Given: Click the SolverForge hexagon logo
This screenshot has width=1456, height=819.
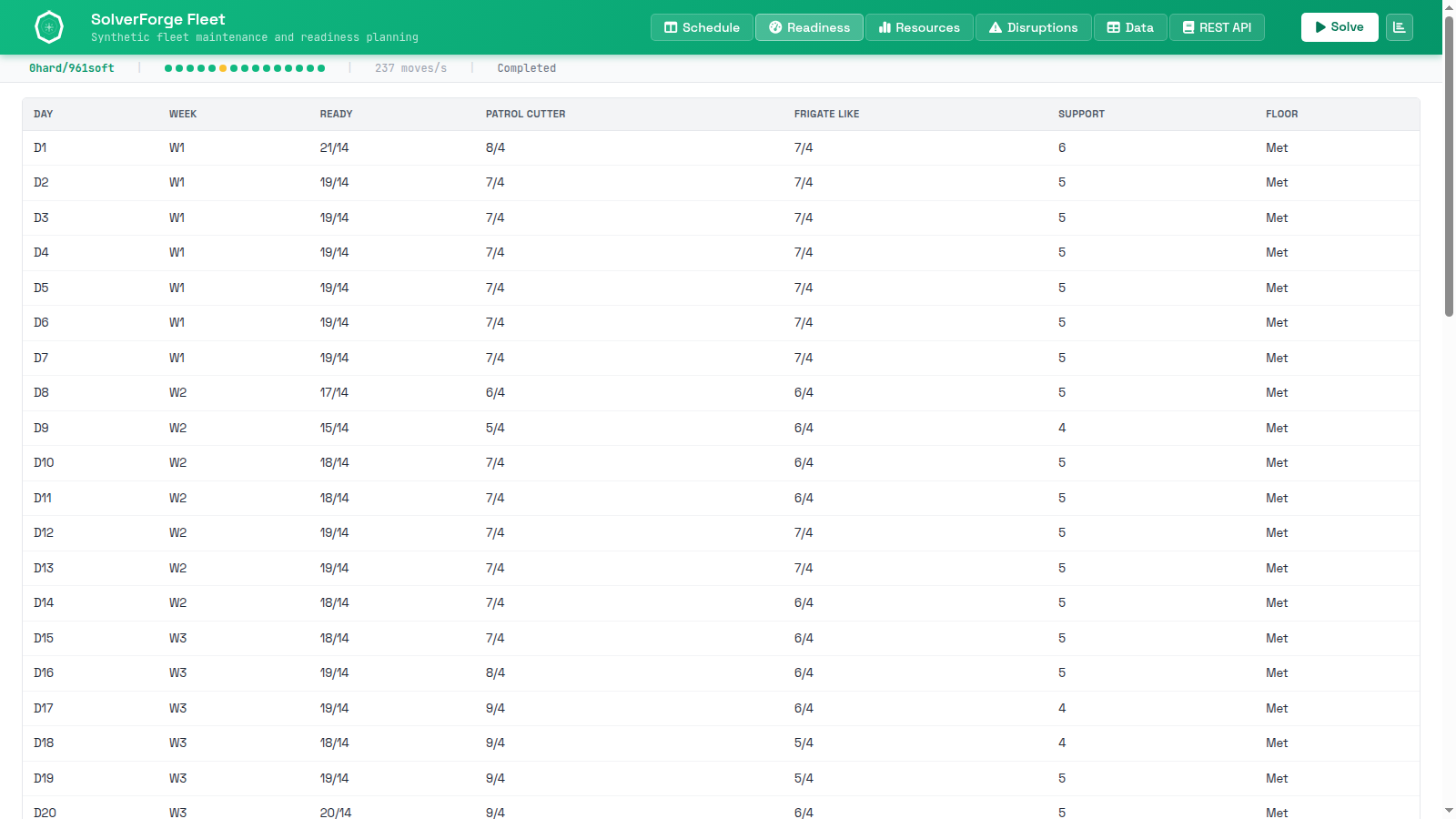Looking at the screenshot, I should click(49, 27).
